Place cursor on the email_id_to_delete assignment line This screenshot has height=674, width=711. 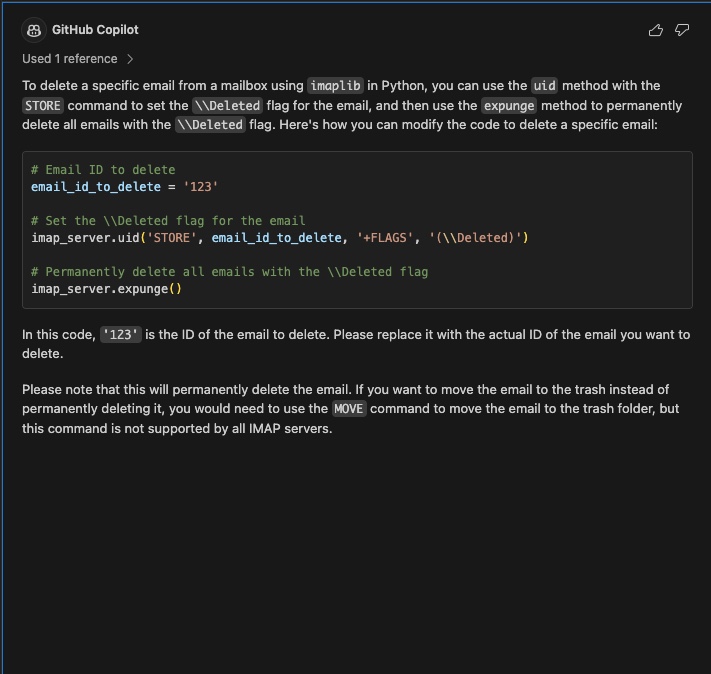pos(124,187)
